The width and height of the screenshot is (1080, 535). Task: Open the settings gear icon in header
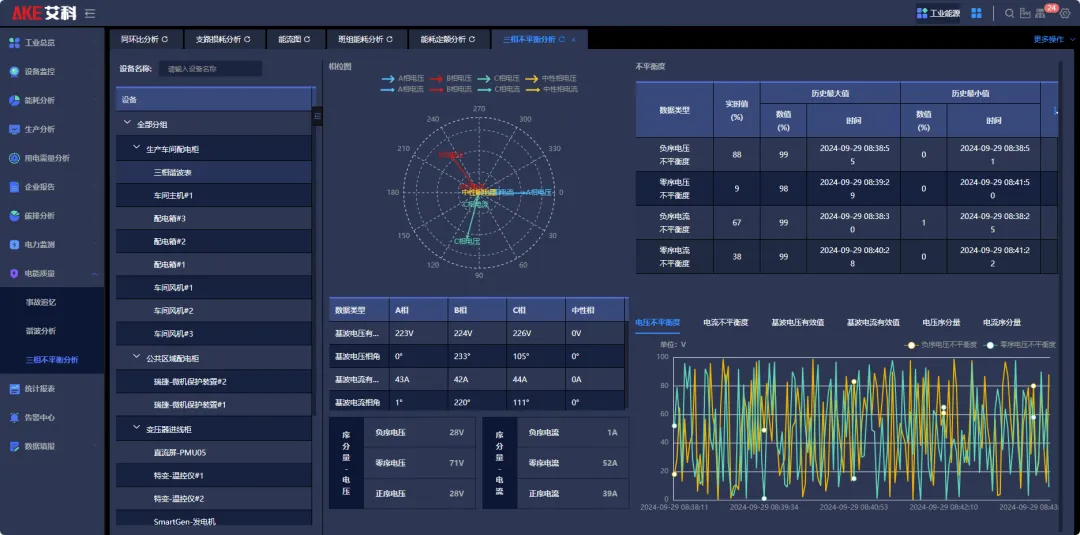coord(1064,13)
